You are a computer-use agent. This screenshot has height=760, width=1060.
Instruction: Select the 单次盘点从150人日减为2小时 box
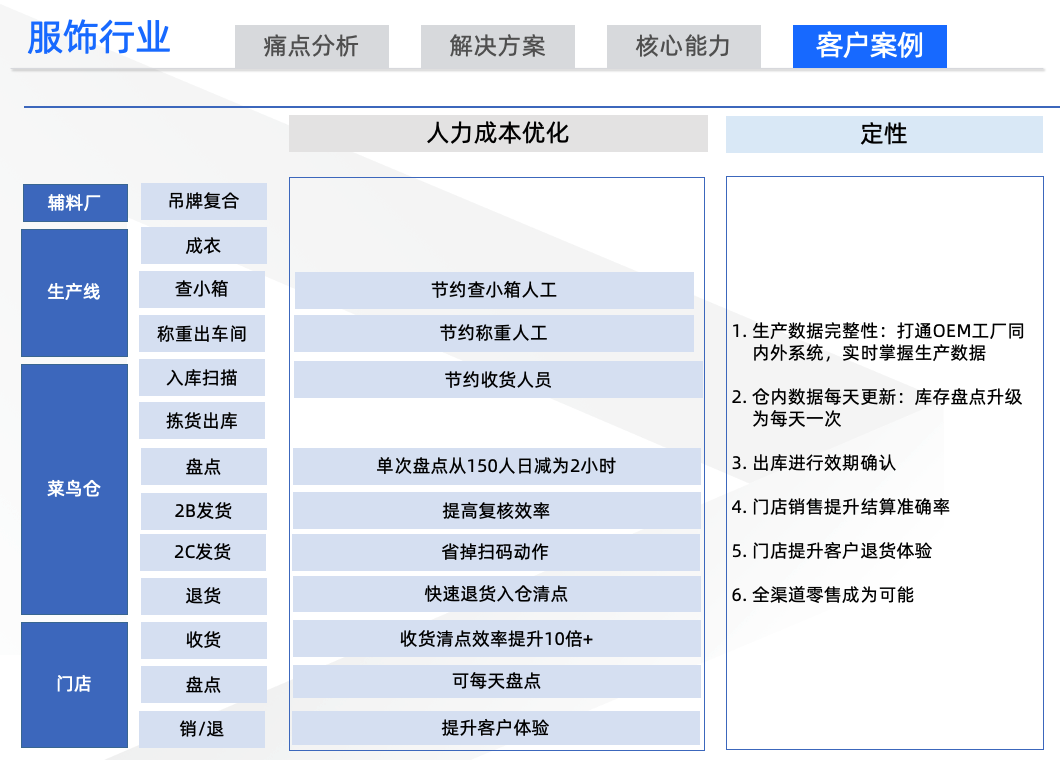tap(494, 466)
